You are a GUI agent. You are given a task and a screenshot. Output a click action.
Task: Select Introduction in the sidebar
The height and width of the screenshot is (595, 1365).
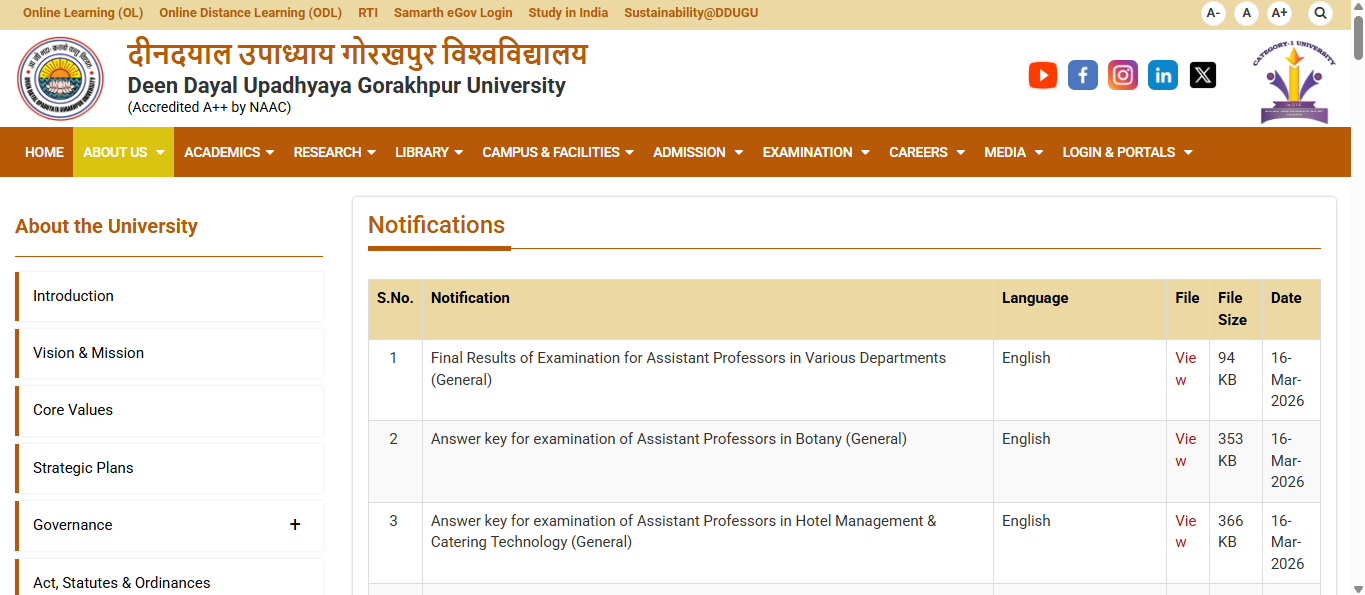pos(73,296)
